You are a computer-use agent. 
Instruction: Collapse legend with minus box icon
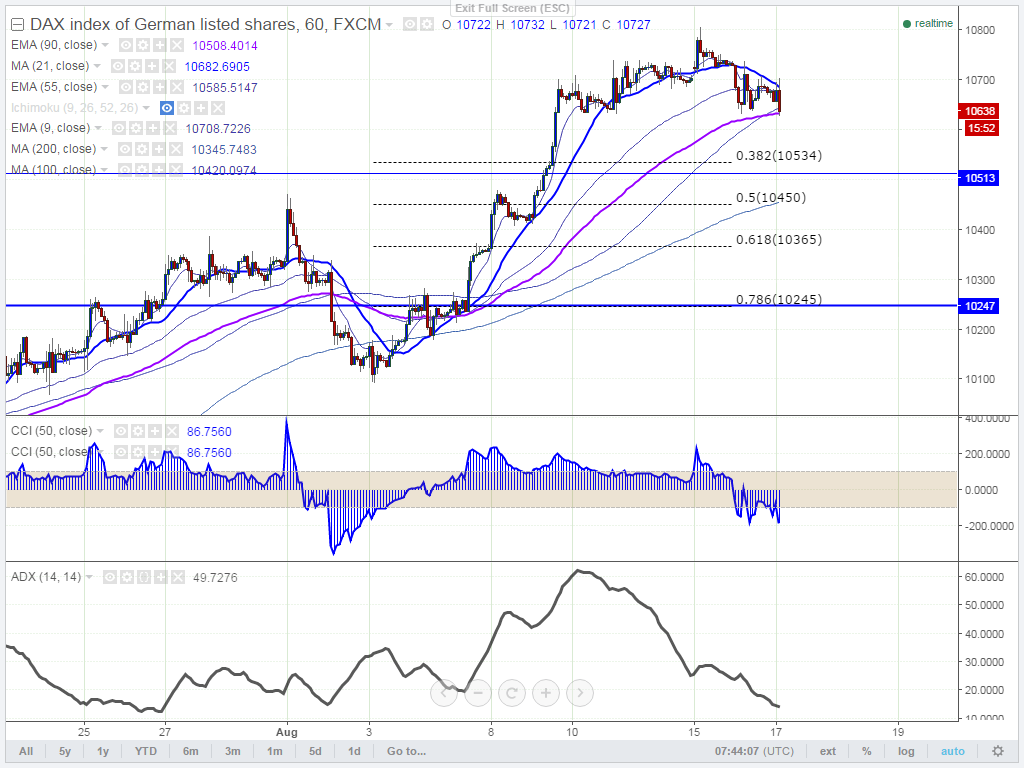18,25
